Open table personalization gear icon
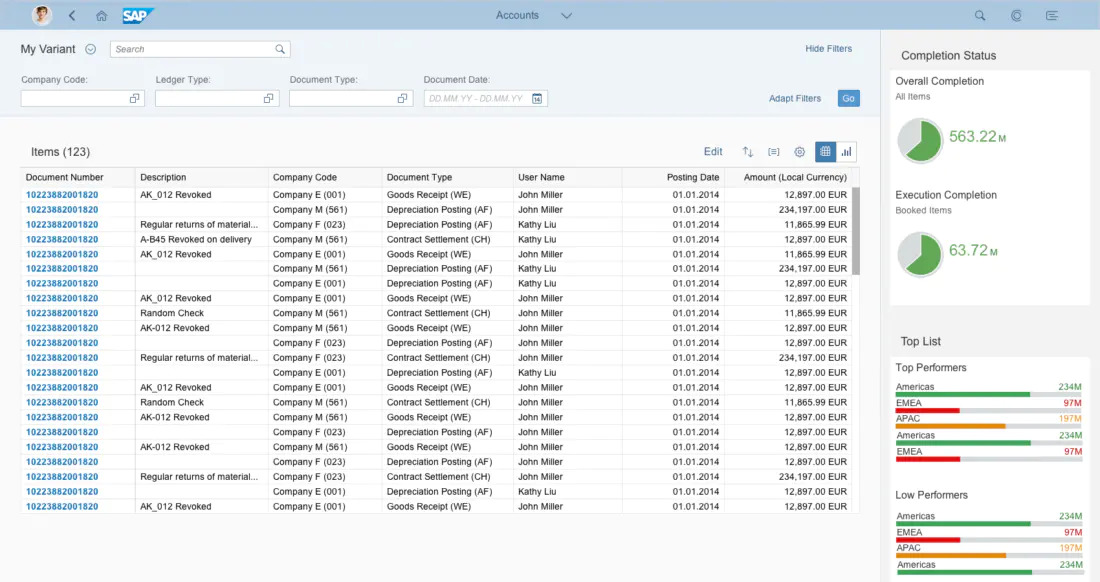This screenshot has height=582, width=1100. [799, 151]
